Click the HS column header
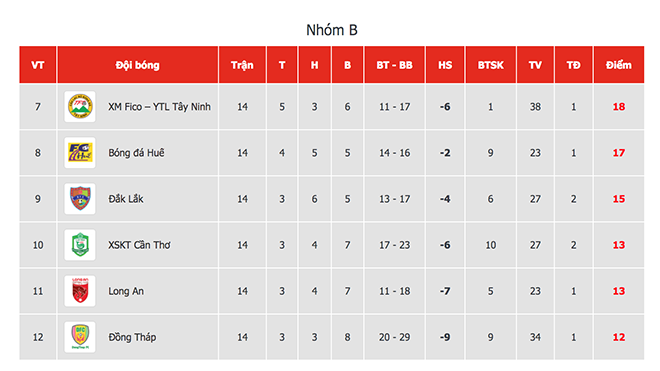This screenshot has height=371, width=660. click(445, 65)
